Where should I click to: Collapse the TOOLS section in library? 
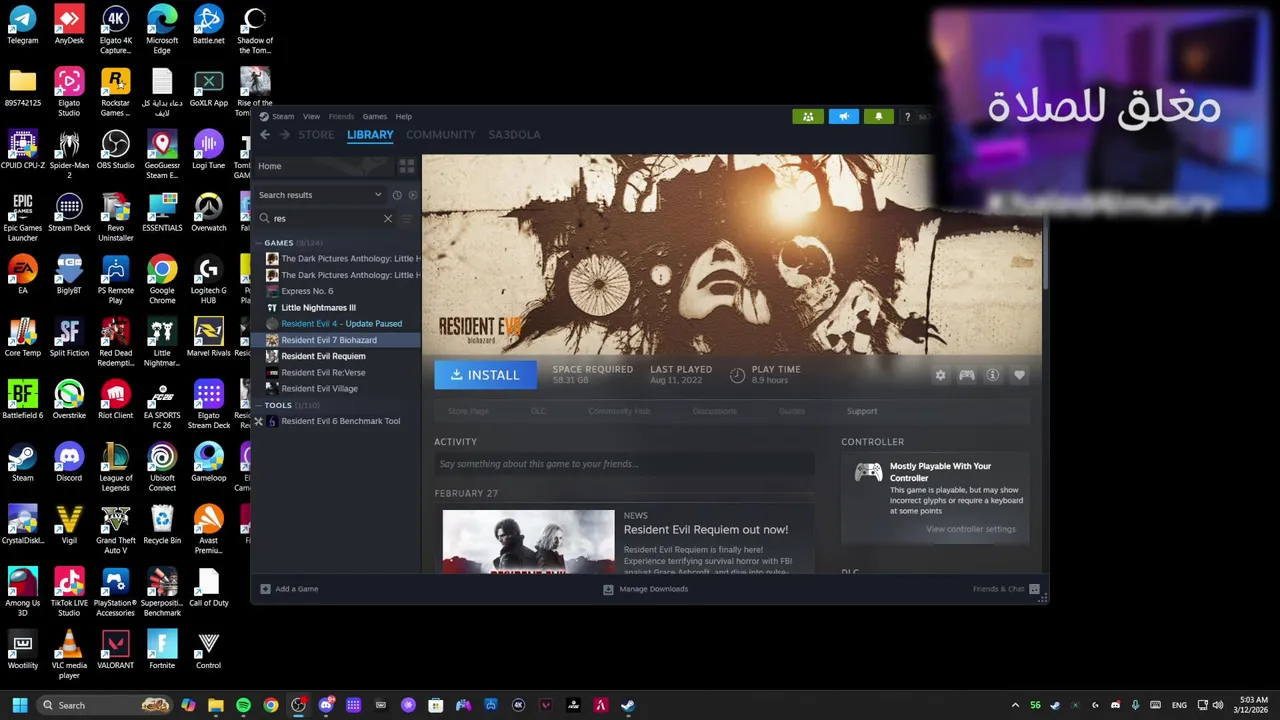coord(259,405)
